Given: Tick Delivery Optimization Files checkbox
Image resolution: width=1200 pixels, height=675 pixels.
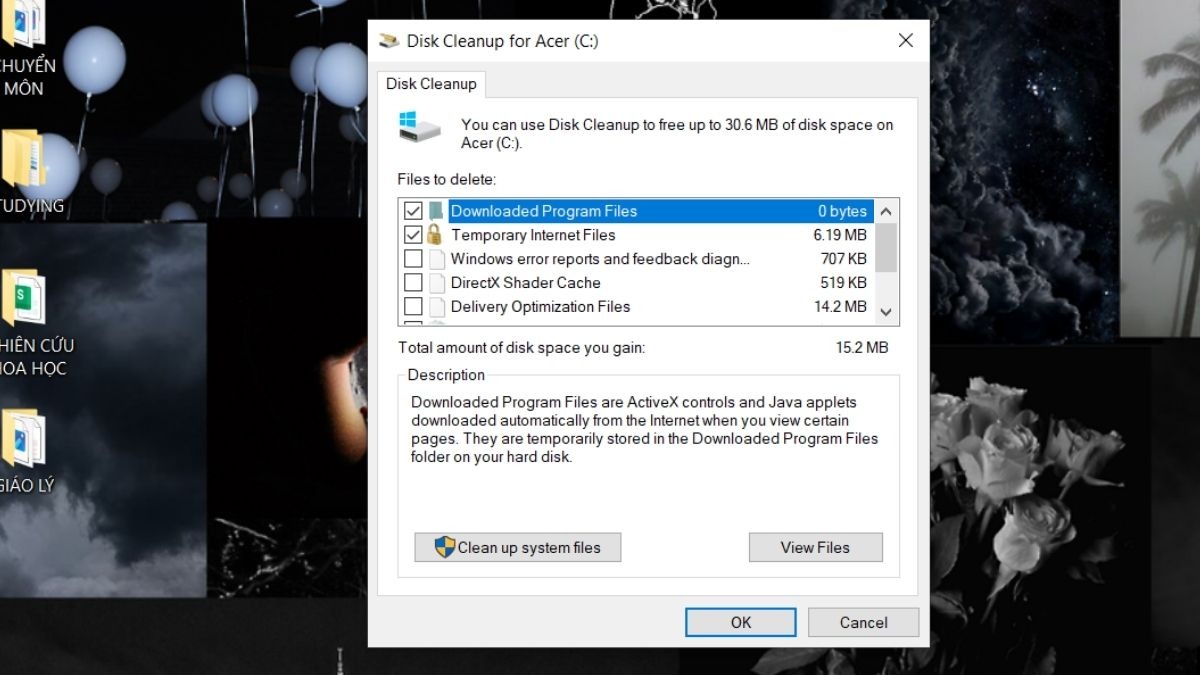Looking at the screenshot, I should [x=413, y=307].
